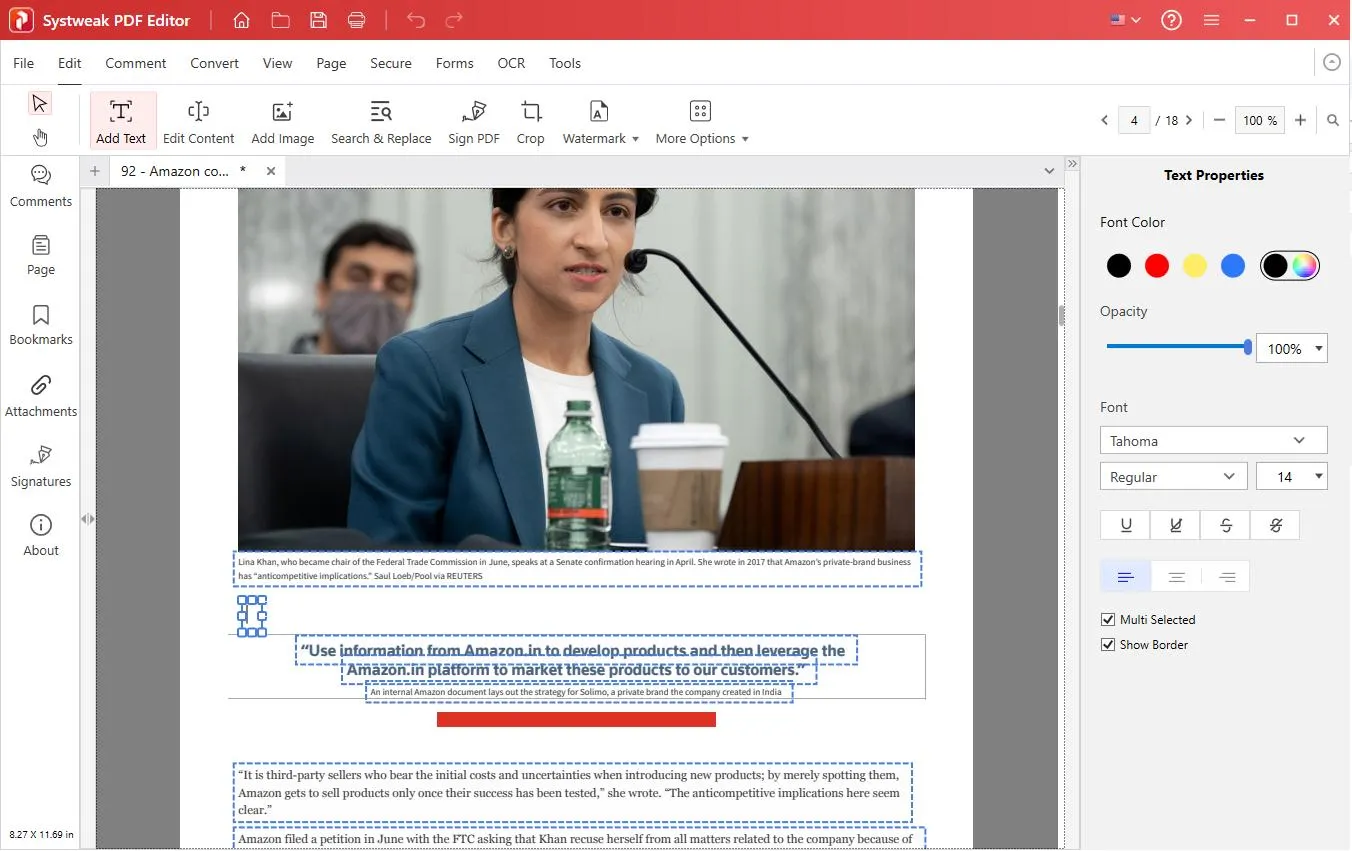Toggle the Show Border checkbox
The image size is (1352, 851).
(1108, 645)
